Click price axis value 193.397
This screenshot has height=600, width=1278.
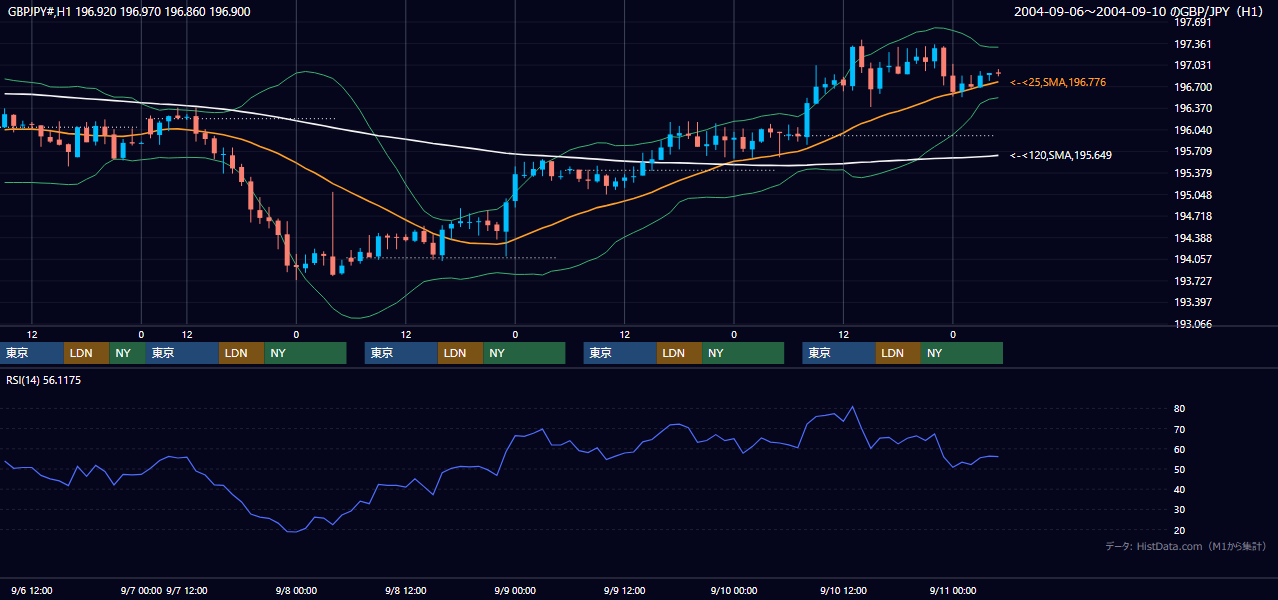(1191, 302)
